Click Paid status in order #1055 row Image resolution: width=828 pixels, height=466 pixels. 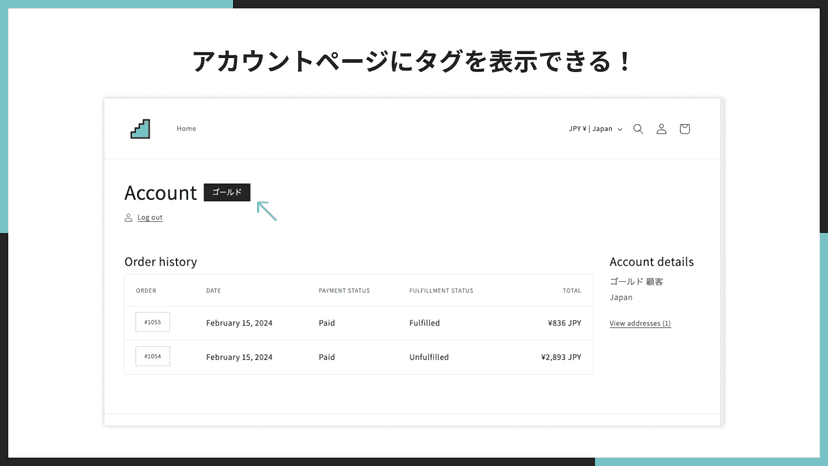click(327, 323)
